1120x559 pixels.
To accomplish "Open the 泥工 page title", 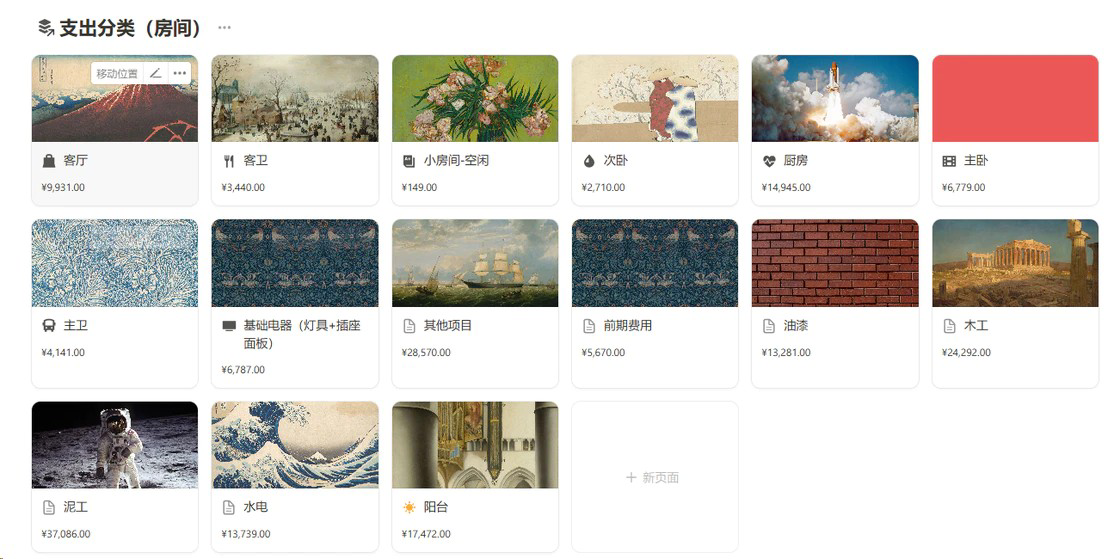I will [x=76, y=507].
